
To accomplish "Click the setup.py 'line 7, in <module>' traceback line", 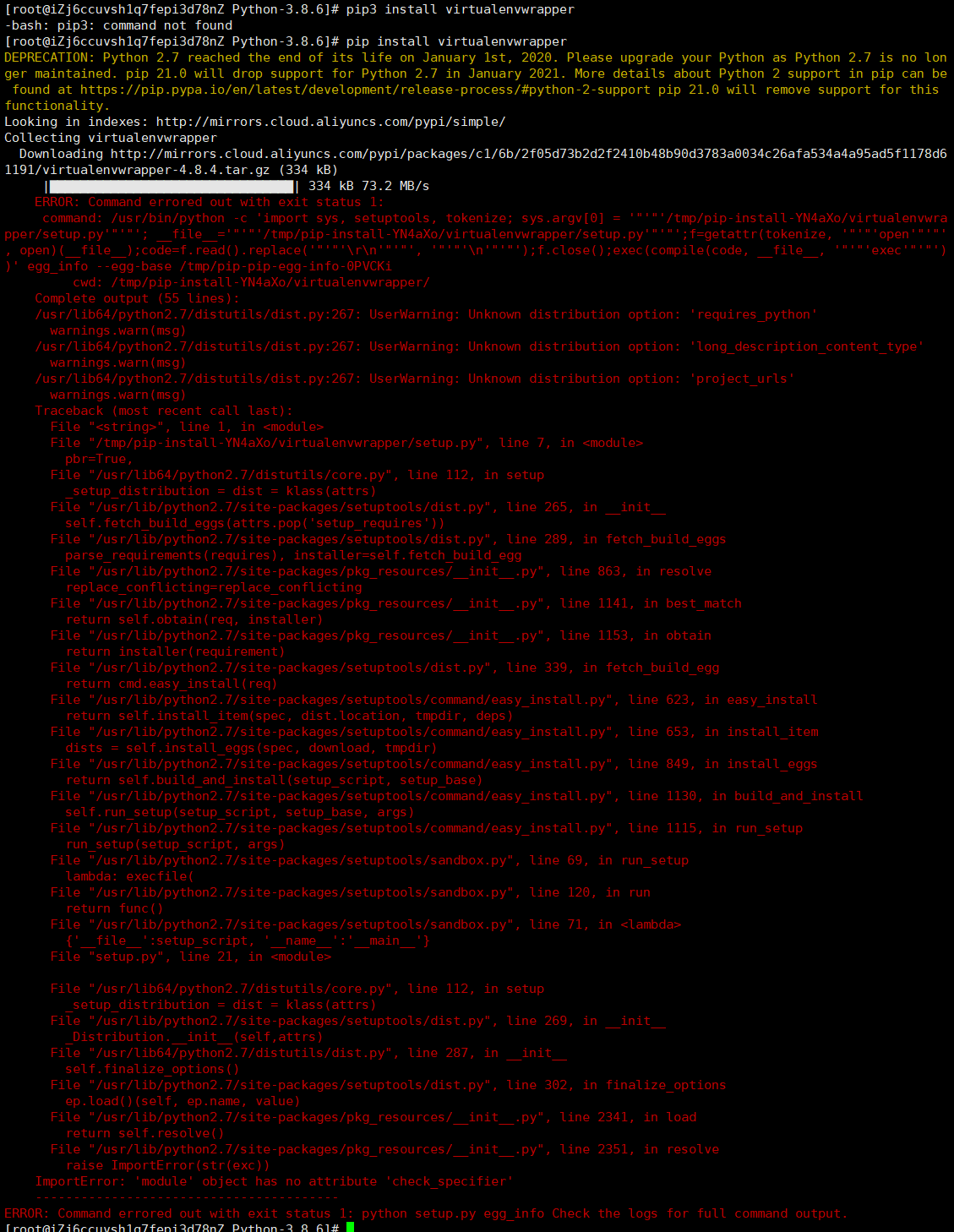I will pyautogui.click(x=346, y=443).
